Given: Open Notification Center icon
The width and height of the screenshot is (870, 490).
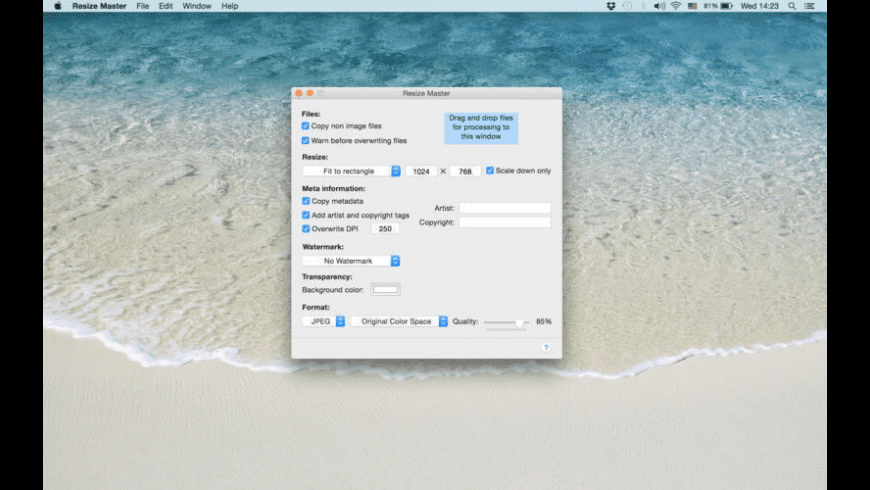Looking at the screenshot, I should [810, 6].
